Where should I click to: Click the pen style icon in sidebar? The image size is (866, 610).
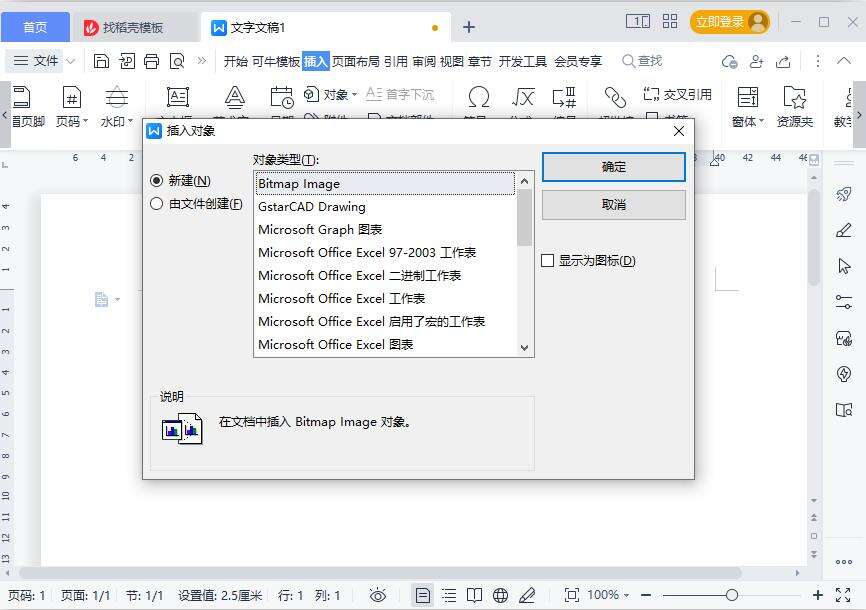click(843, 230)
